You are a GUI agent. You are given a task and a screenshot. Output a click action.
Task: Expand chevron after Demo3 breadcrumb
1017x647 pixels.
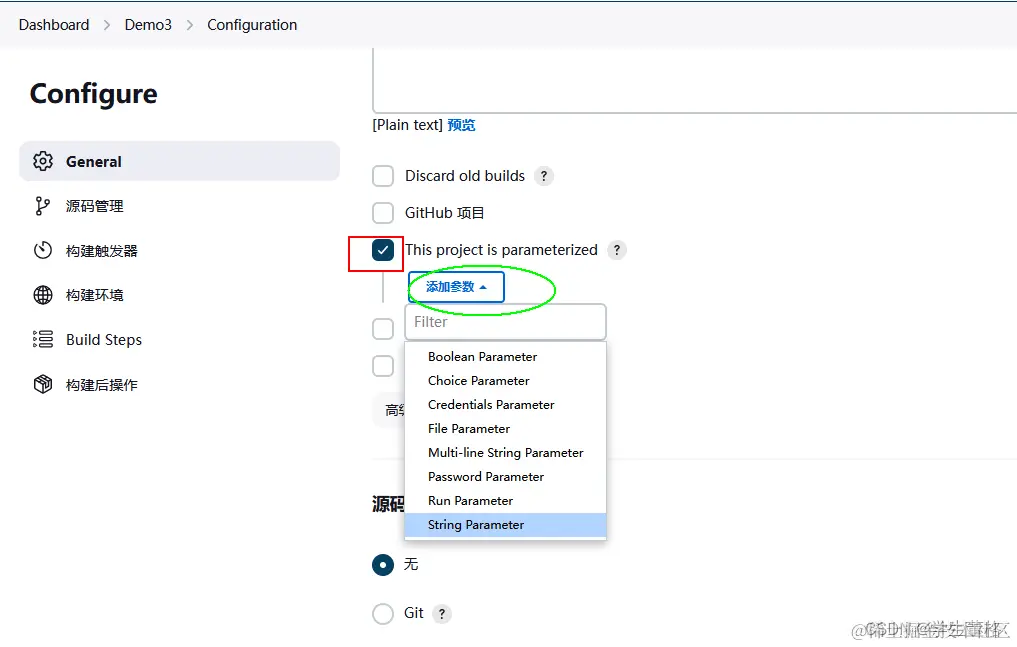click(189, 25)
